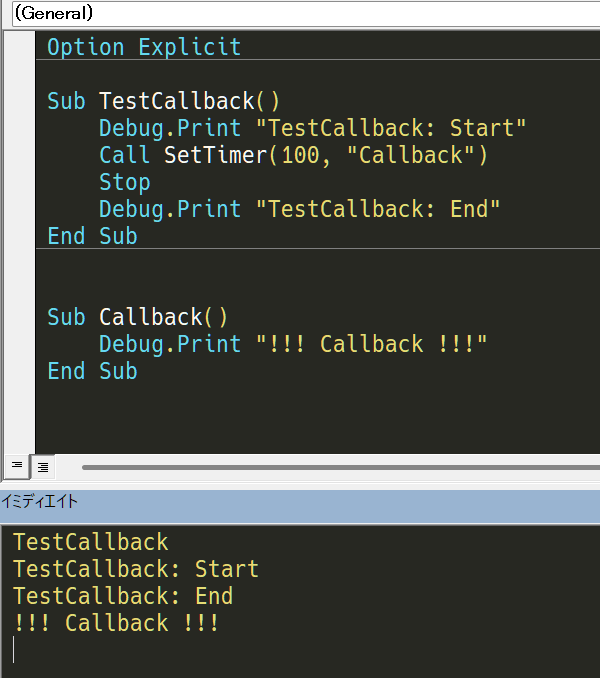600x678 pixels.
Task: Click the Debug.Print "!!! Callback !!!" line
Action: click(x=293, y=344)
